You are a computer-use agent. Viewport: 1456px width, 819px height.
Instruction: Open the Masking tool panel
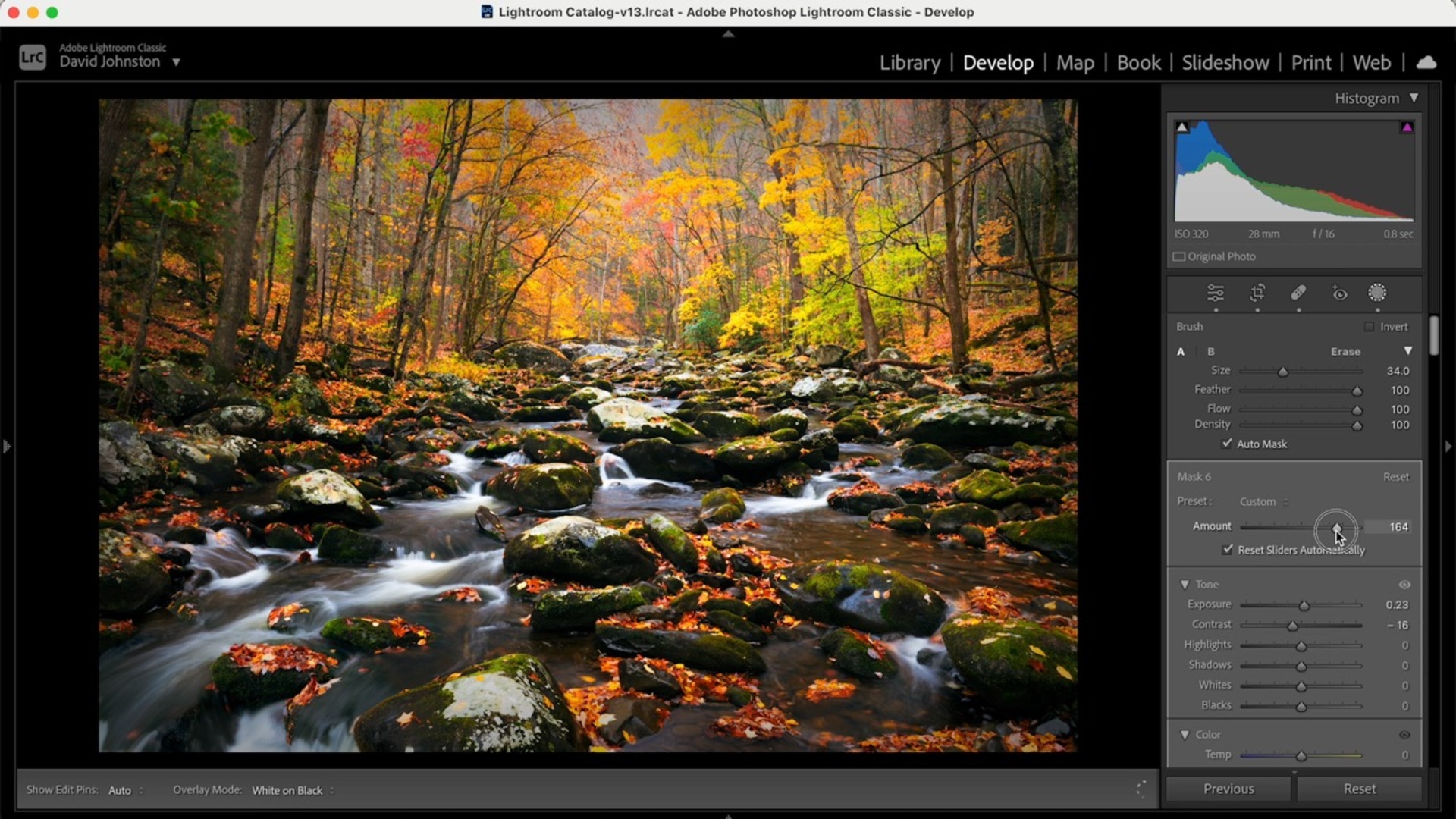click(x=1377, y=293)
